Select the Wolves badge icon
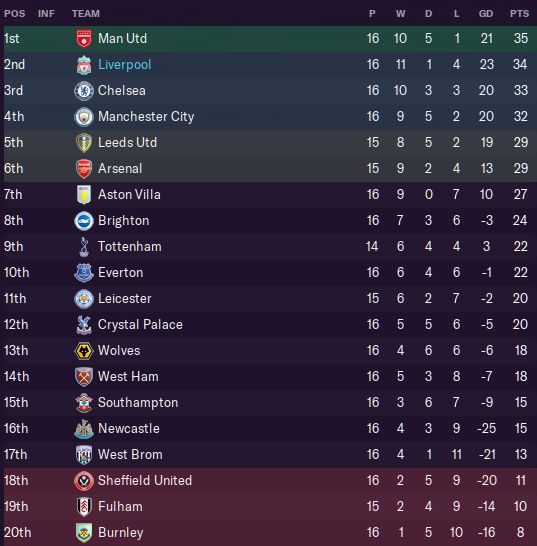The image size is (537, 546). [x=84, y=351]
